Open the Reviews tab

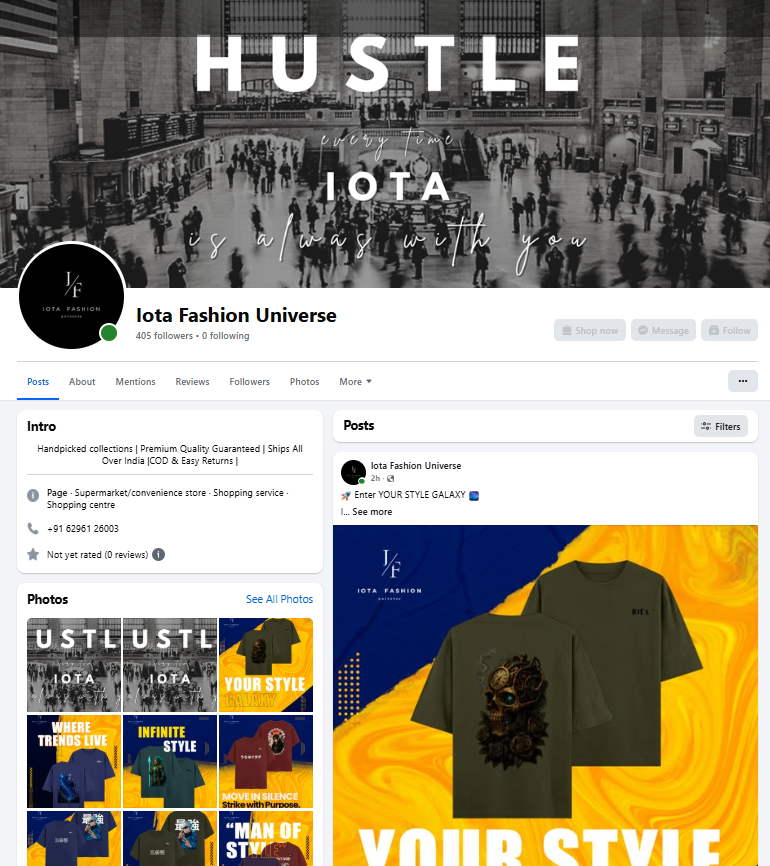192,382
